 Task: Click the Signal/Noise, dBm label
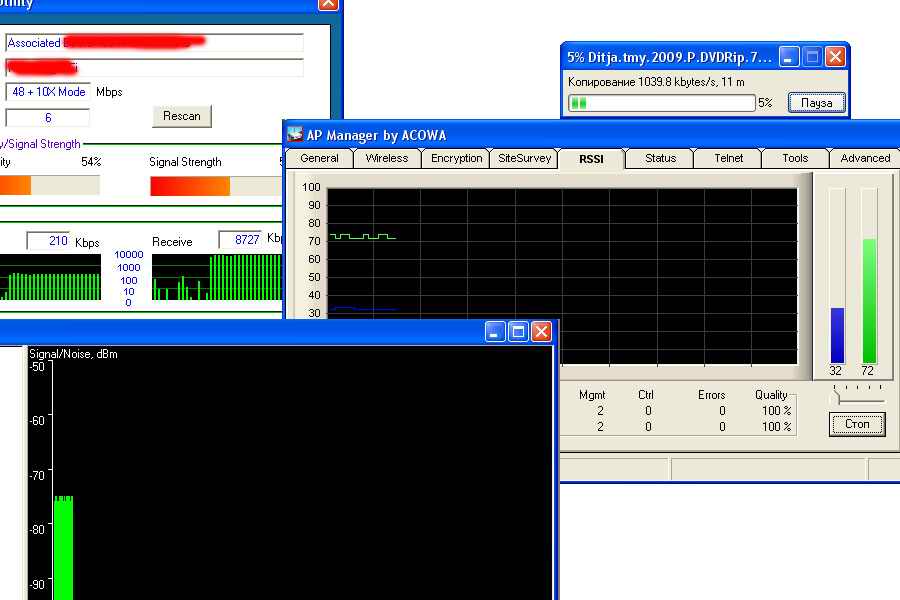(73, 354)
